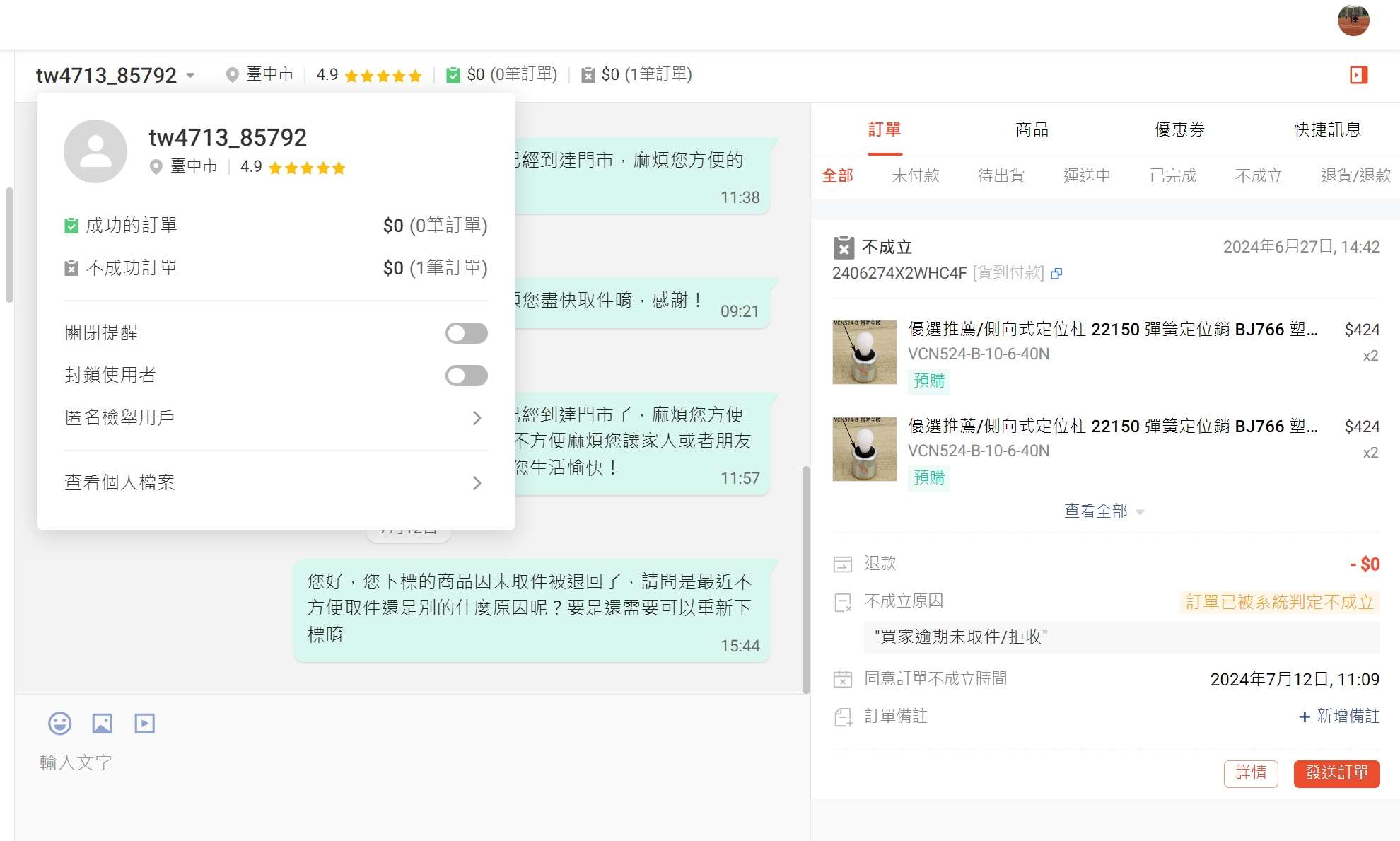Click the user avatar at top right
Screen dimensions: 1400x841
tap(1353, 20)
